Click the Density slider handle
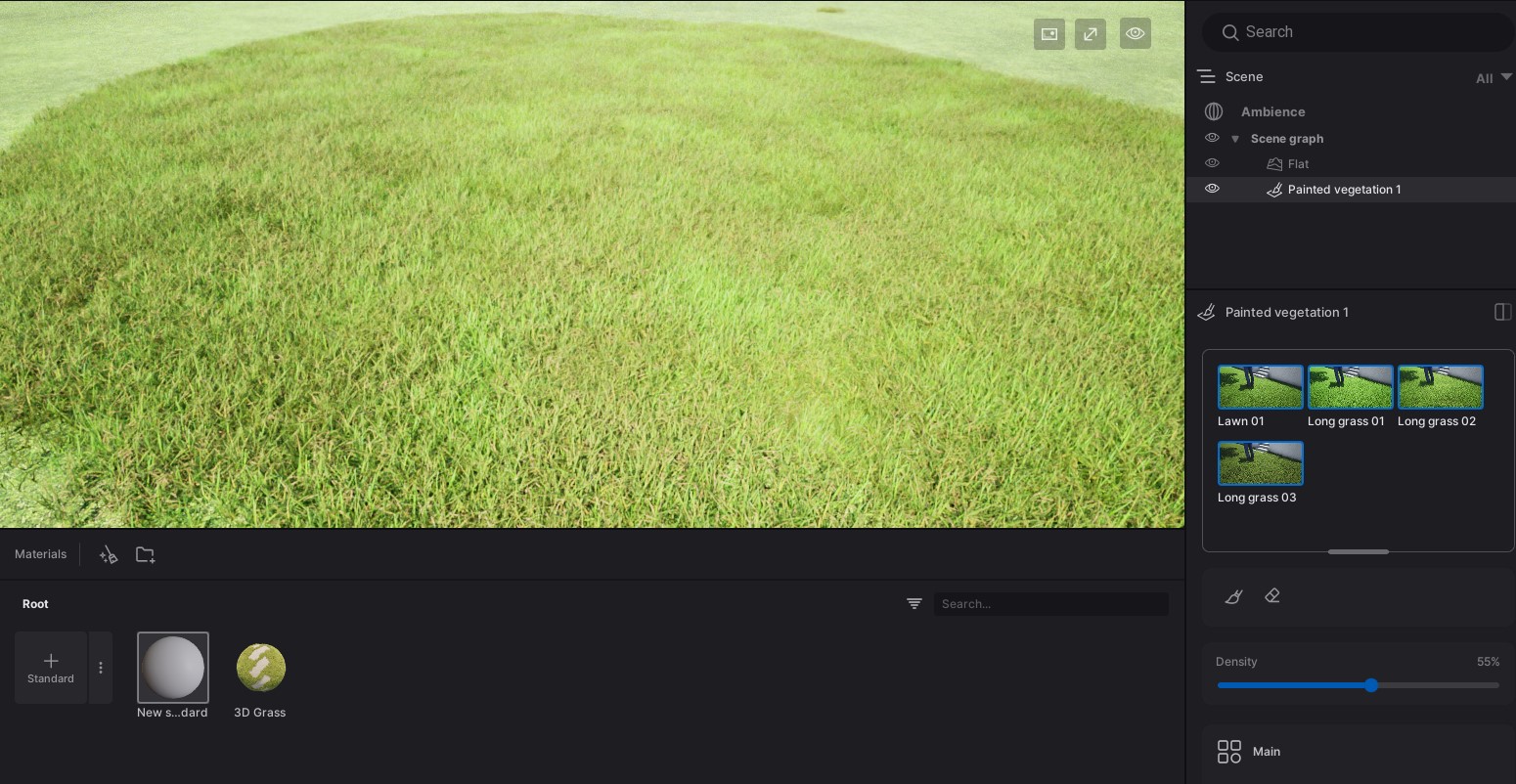The width and height of the screenshot is (1516, 784). [1371, 685]
